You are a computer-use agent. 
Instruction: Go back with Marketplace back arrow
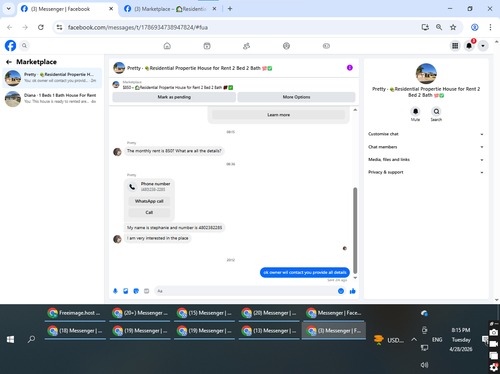point(9,62)
